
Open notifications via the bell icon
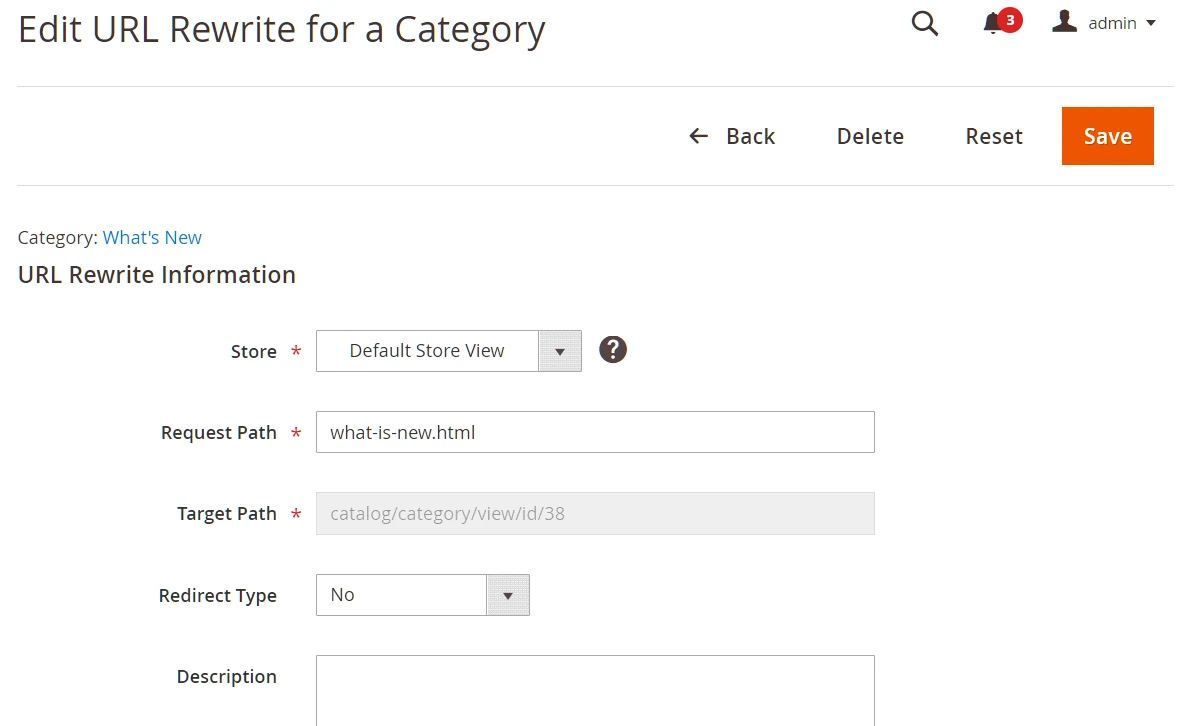point(993,23)
